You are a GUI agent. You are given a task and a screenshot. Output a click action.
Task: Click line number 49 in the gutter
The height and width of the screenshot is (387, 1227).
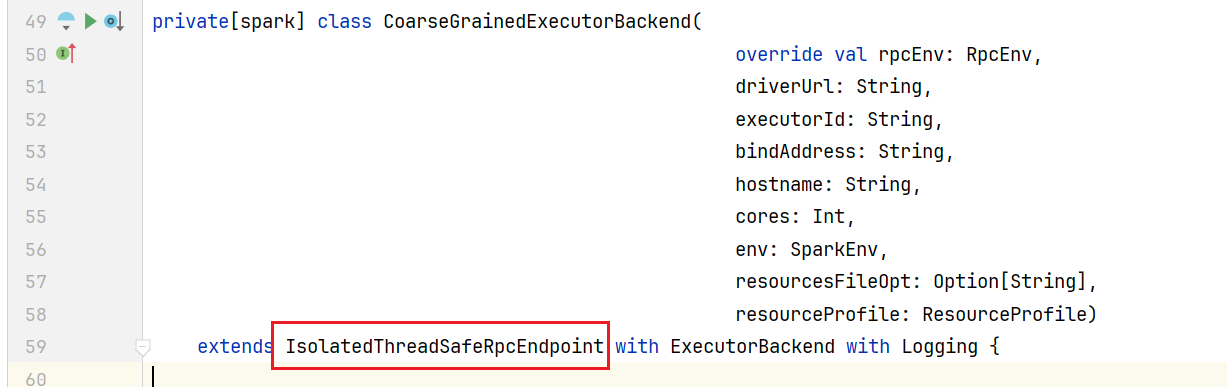[36, 22]
